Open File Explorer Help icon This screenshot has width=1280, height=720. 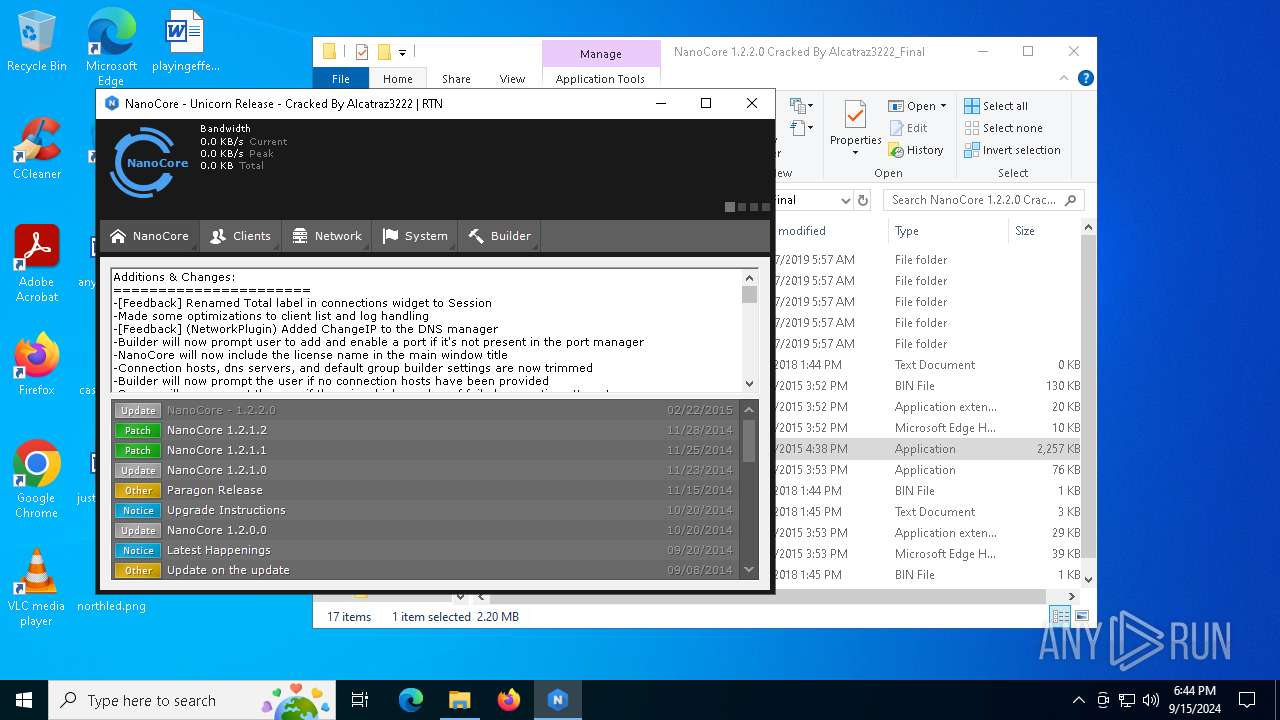[1085, 78]
